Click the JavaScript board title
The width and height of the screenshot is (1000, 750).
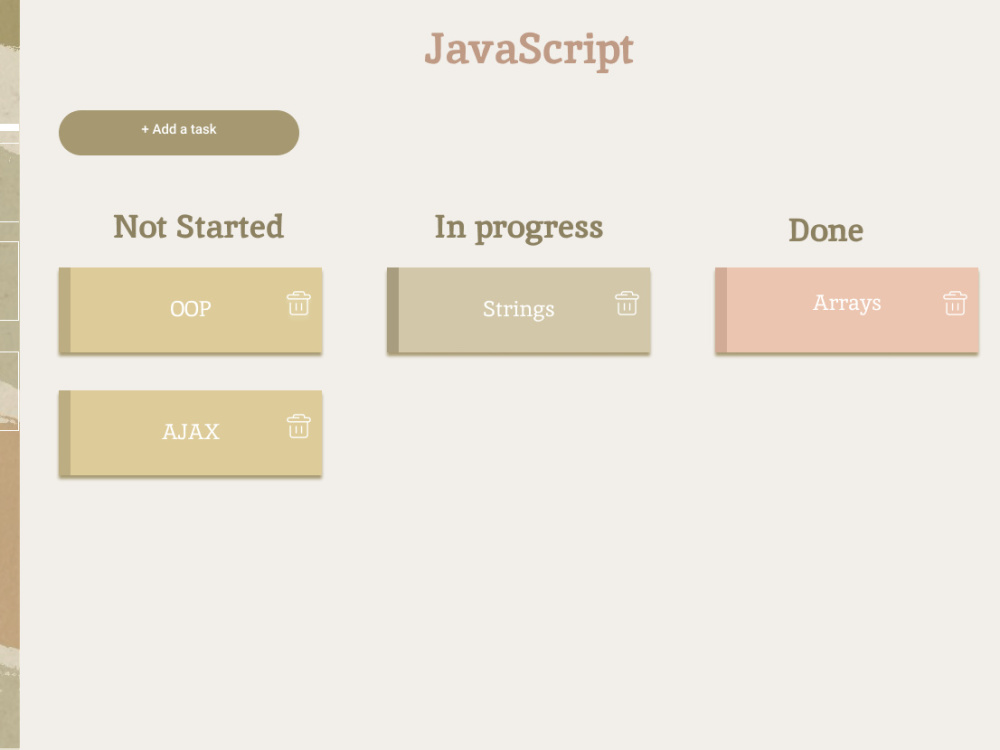point(529,50)
